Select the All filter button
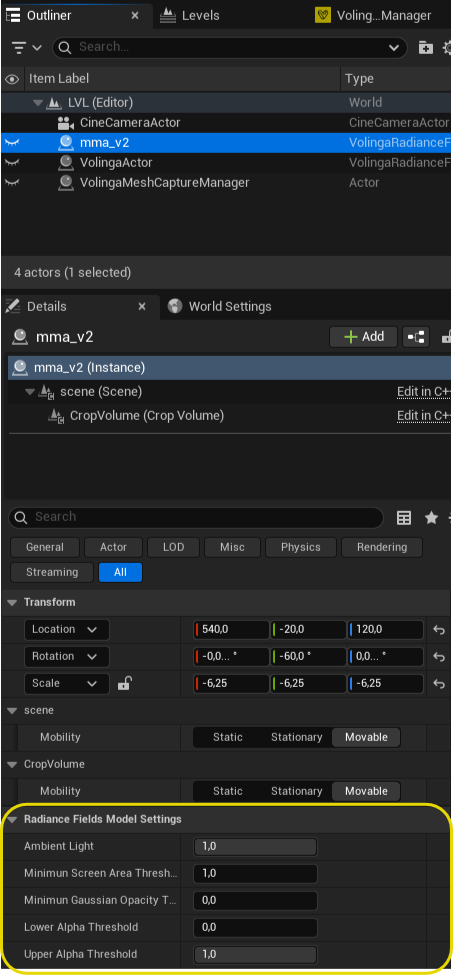 [120, 572]
